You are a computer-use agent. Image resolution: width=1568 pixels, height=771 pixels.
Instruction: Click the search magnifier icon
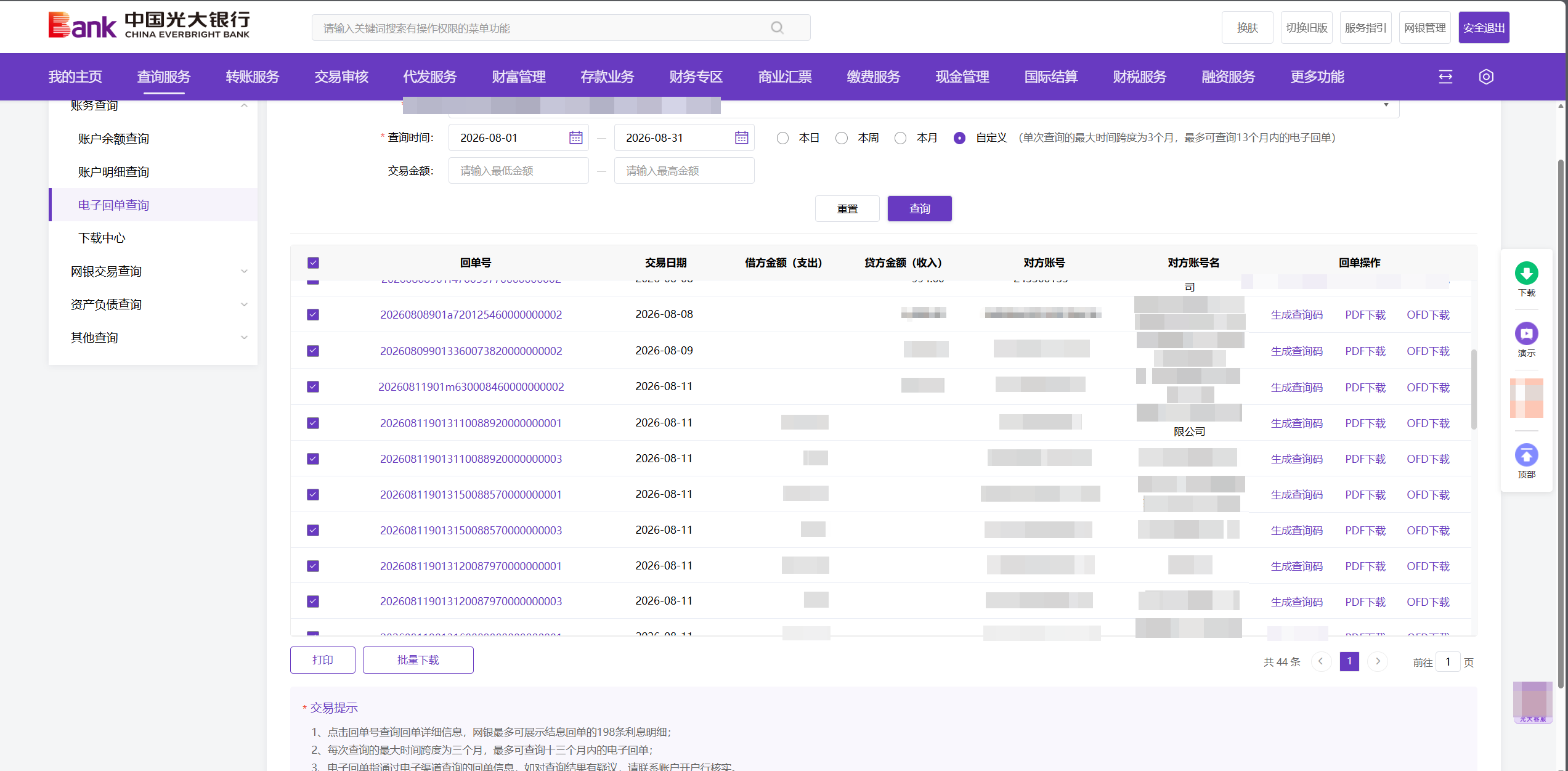point(777,28)
